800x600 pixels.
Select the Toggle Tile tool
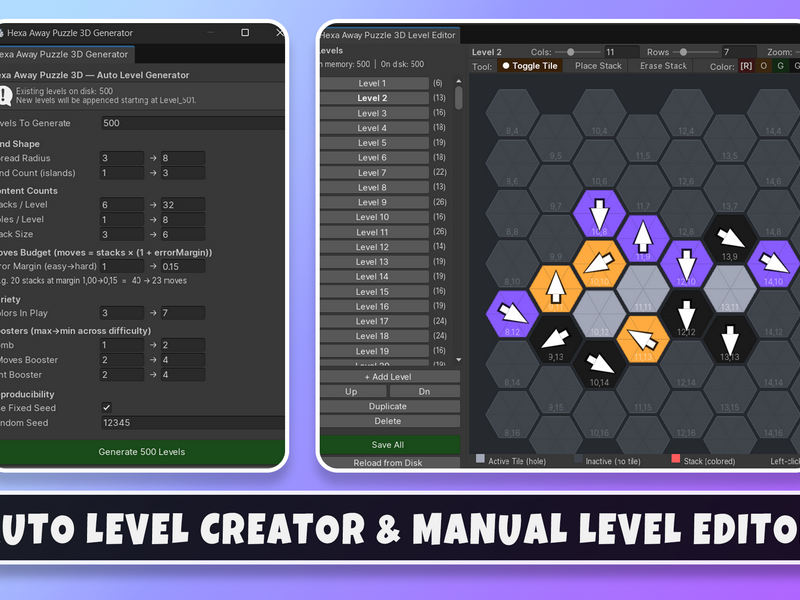point(530,66)
